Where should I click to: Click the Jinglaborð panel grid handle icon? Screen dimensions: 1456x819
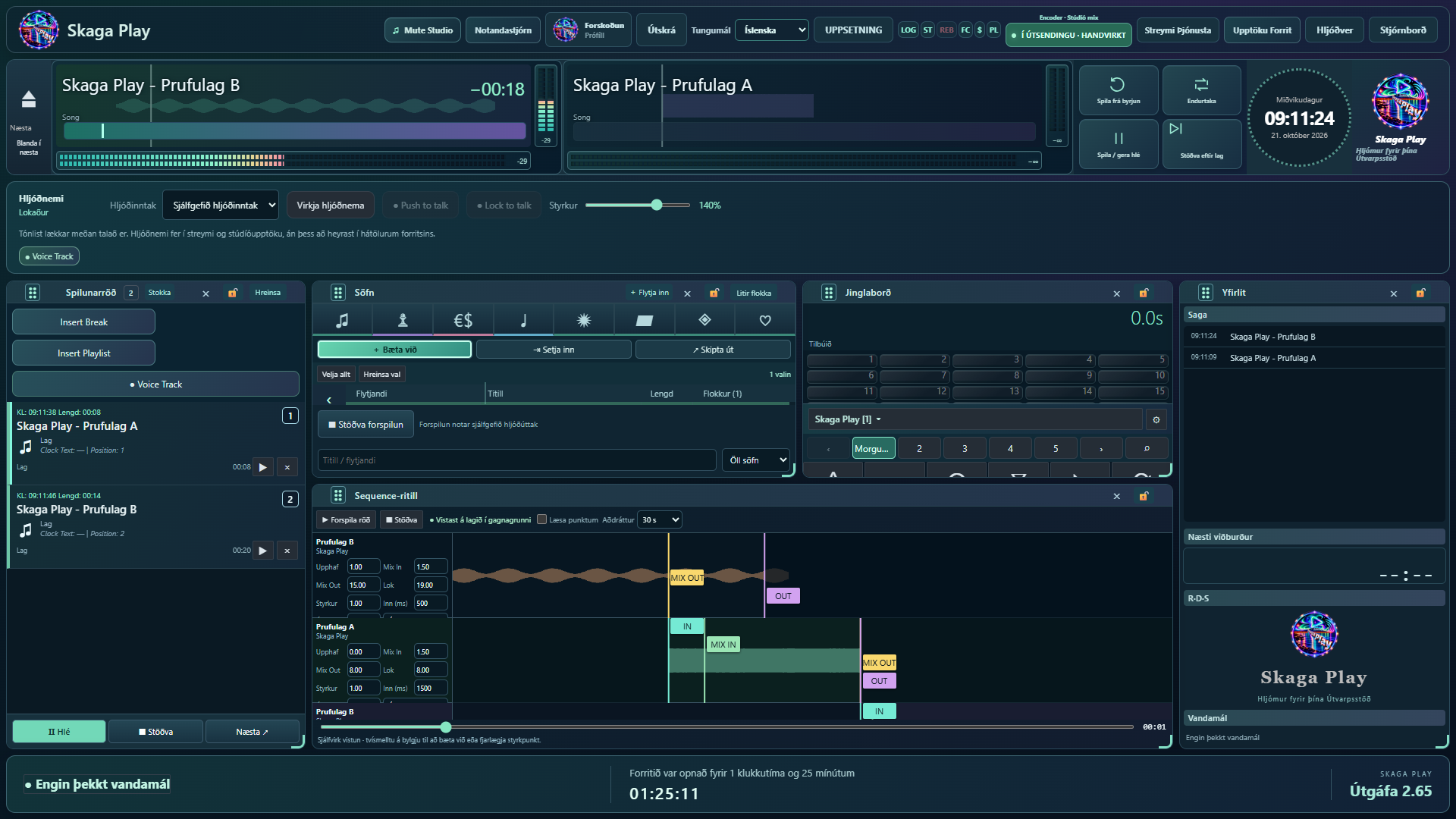[829, 293]
